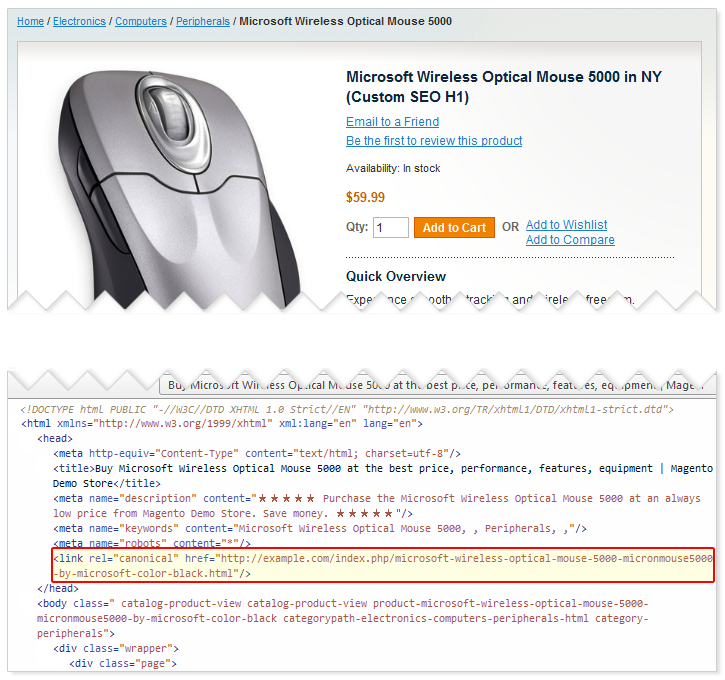The width and height of the screenshot is (725, 680).
Task: Click the Add to Wishlist link
Action: [x=566, y=225]
